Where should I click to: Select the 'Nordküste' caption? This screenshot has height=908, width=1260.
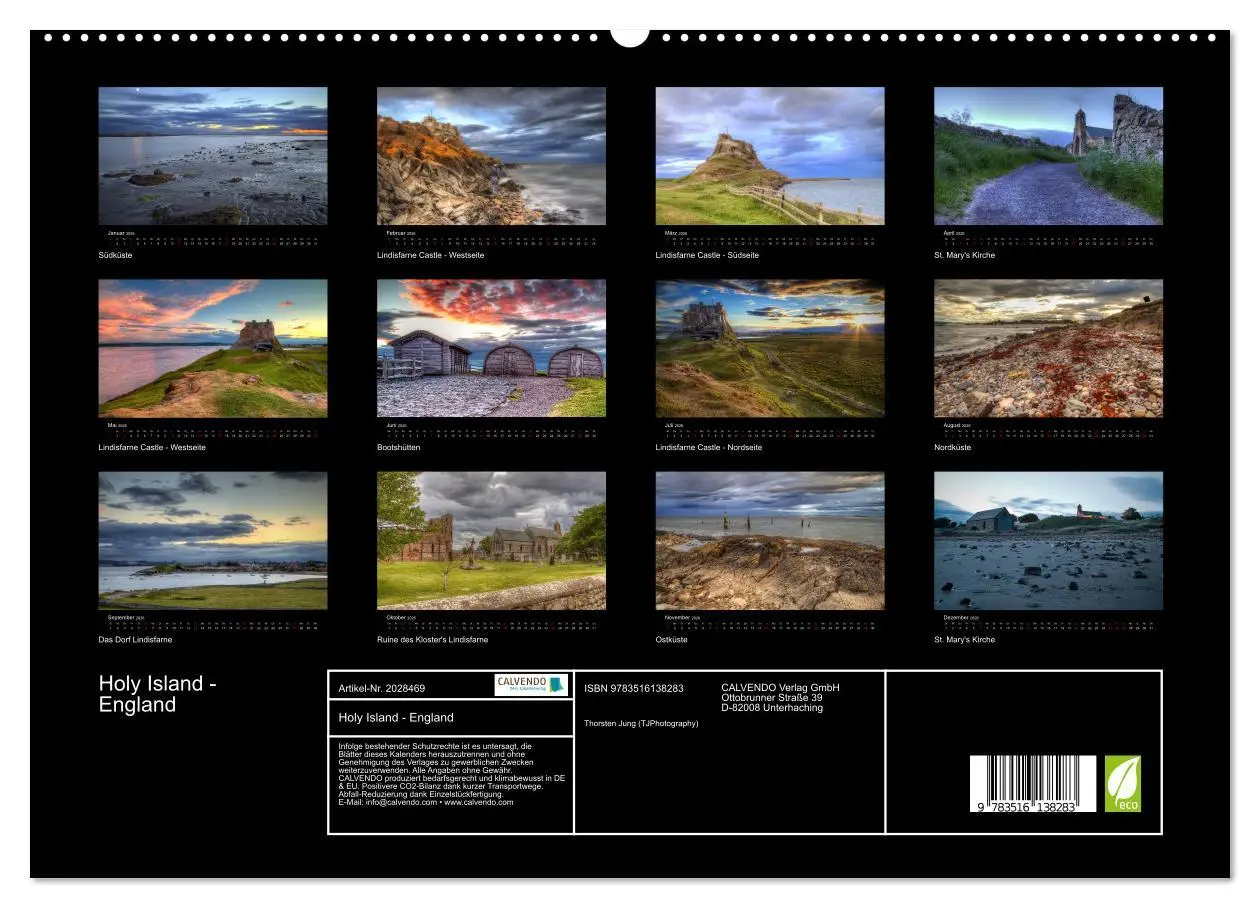(952, 447)
